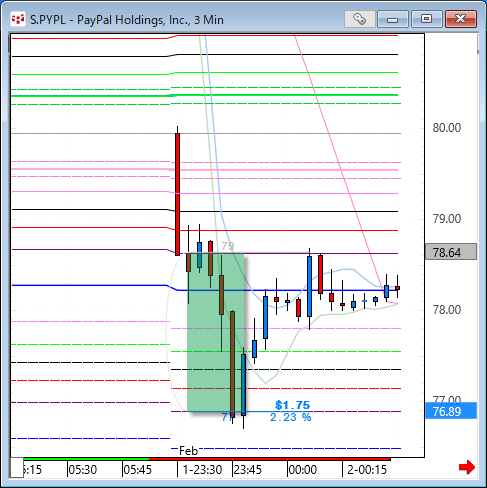
Task: Minimize the S.PYPL chart window
Action: coord(393,19)
